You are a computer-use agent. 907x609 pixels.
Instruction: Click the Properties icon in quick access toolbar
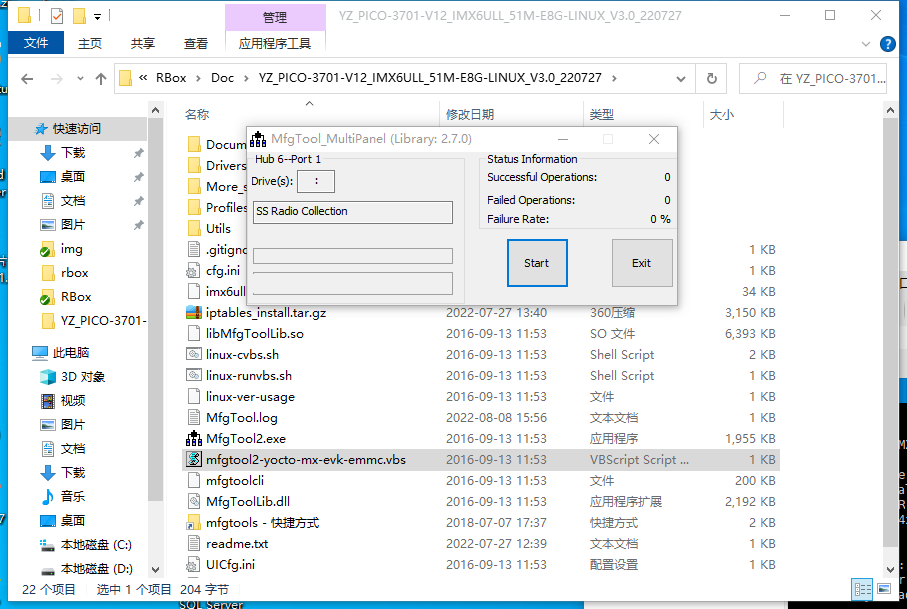pos(56,16)
